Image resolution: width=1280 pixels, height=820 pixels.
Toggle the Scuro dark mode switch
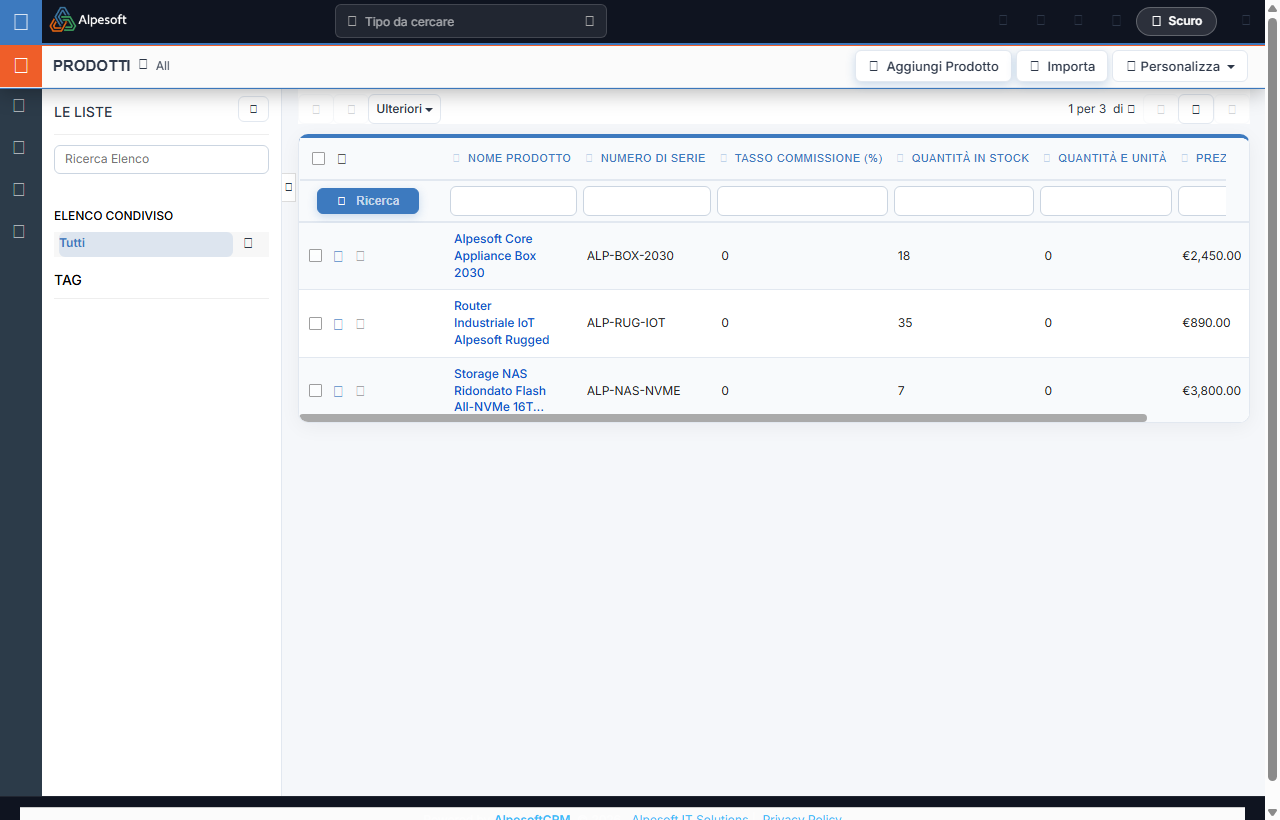(1176, 21)
